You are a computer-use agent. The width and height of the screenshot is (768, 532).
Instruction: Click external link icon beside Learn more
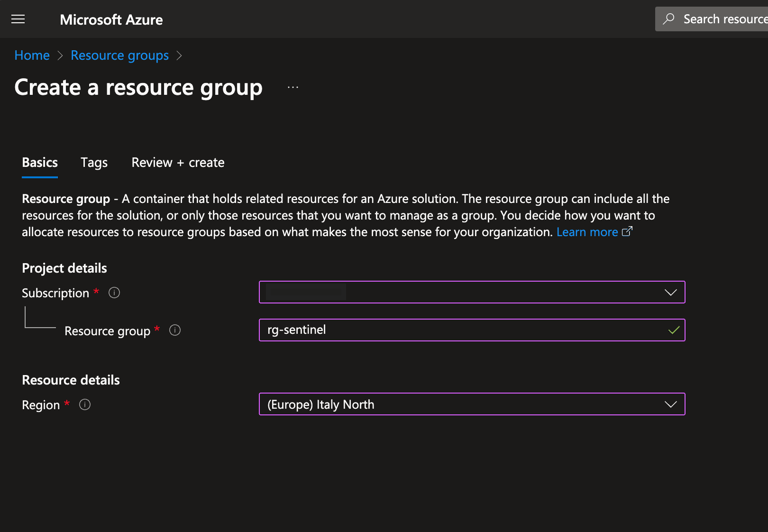click(627, 231)
